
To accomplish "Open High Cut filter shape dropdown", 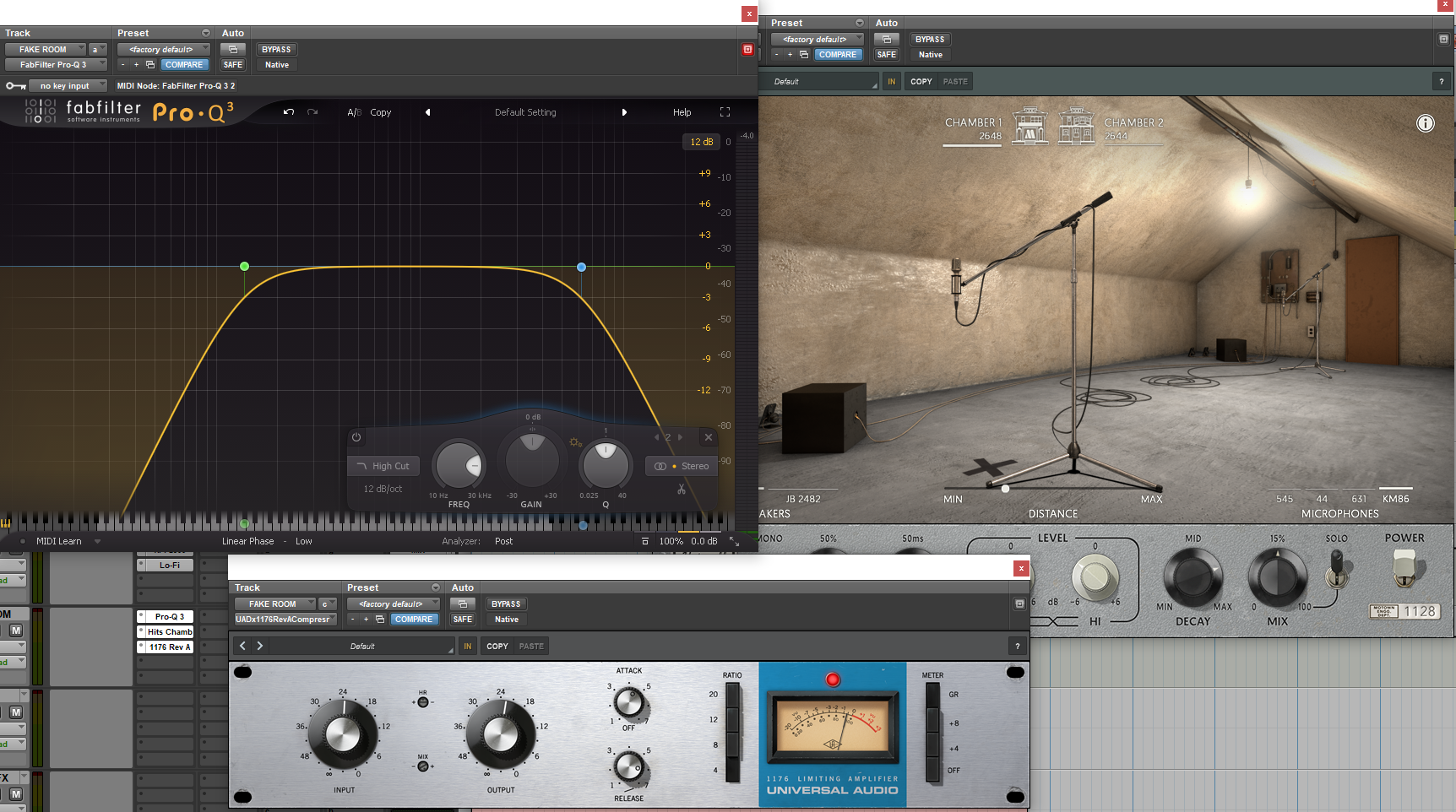I will (x=383, y=466).
